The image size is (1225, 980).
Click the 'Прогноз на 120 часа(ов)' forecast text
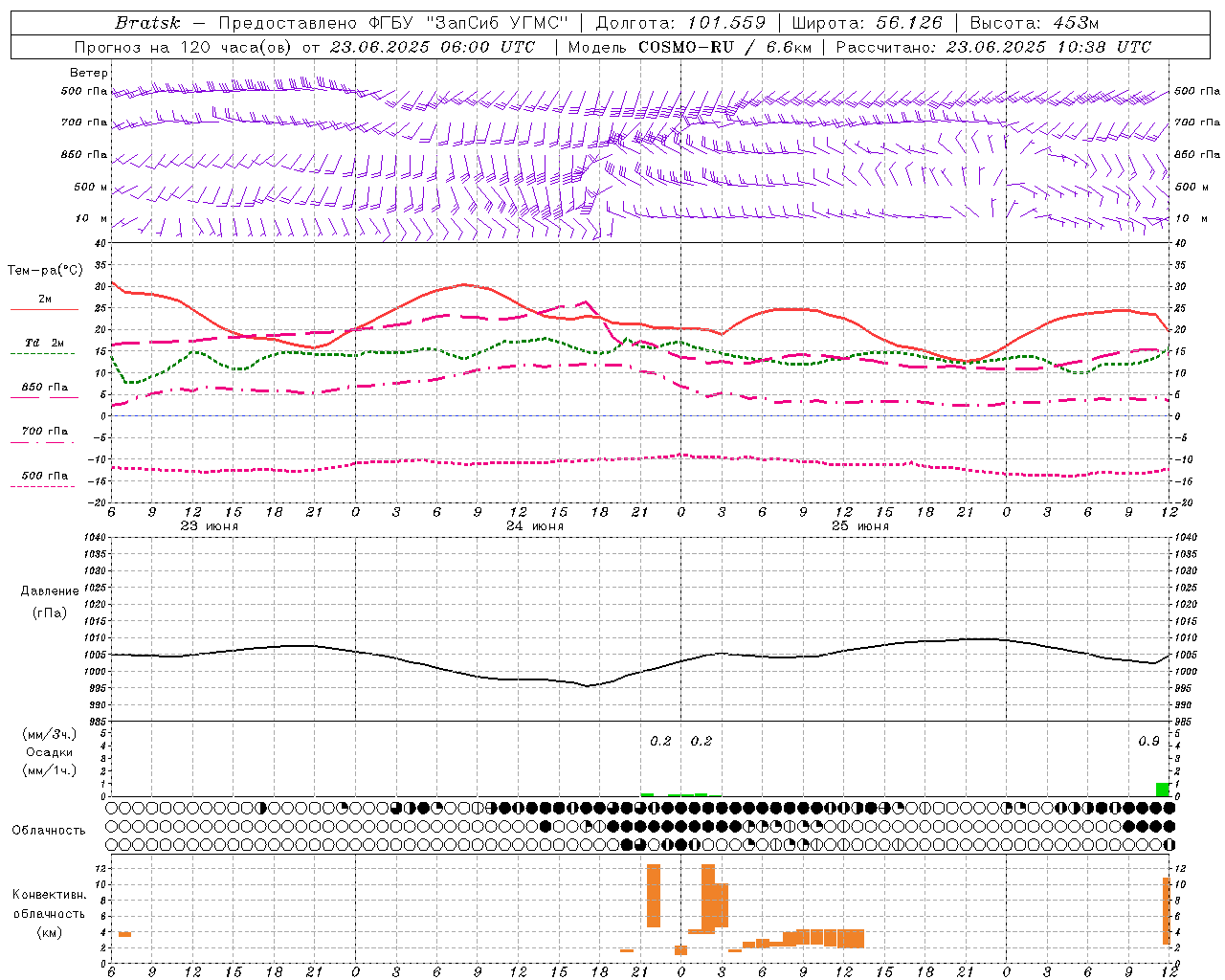coord(185,47)
